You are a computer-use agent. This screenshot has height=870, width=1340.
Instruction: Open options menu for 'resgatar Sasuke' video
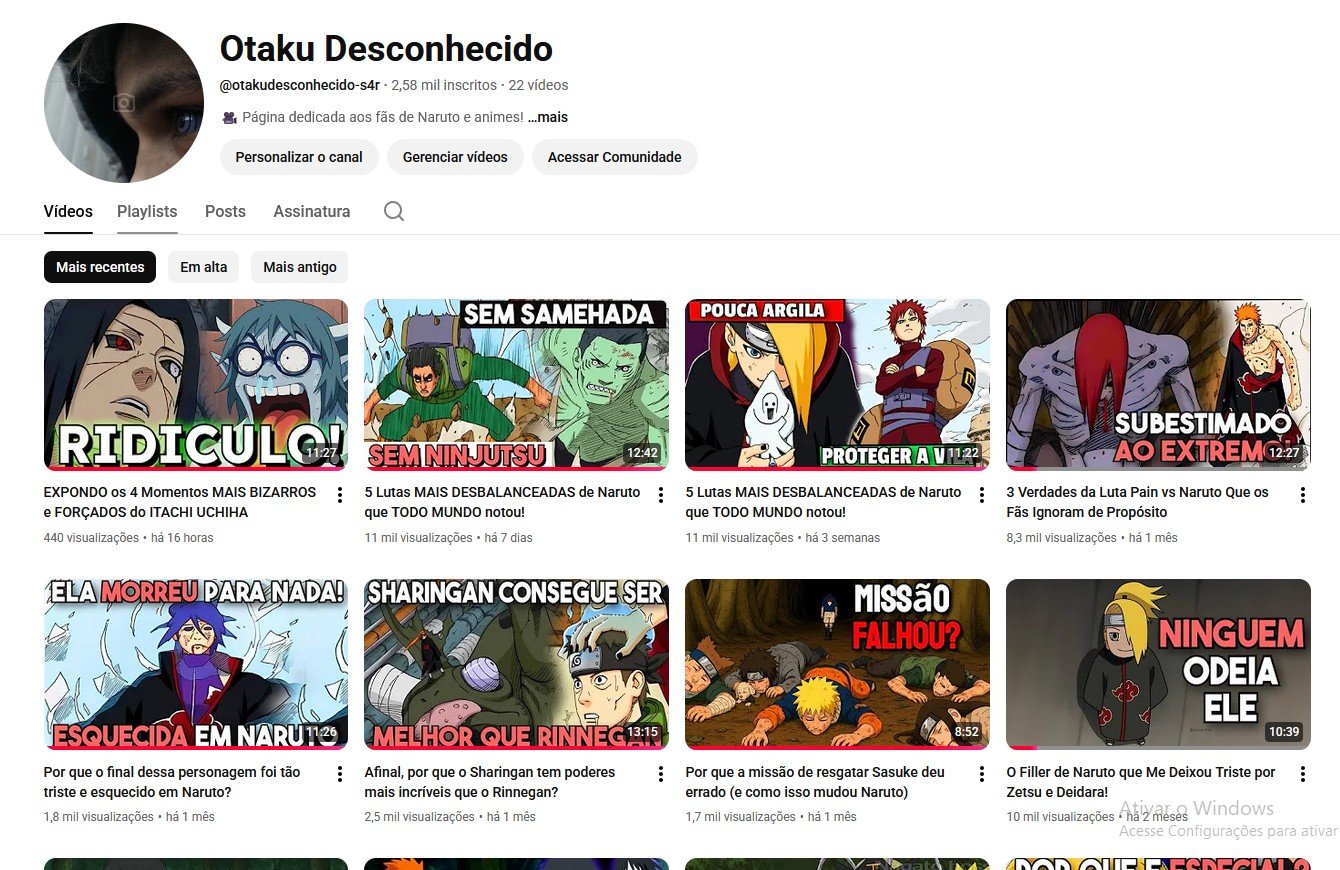(981, 774)
